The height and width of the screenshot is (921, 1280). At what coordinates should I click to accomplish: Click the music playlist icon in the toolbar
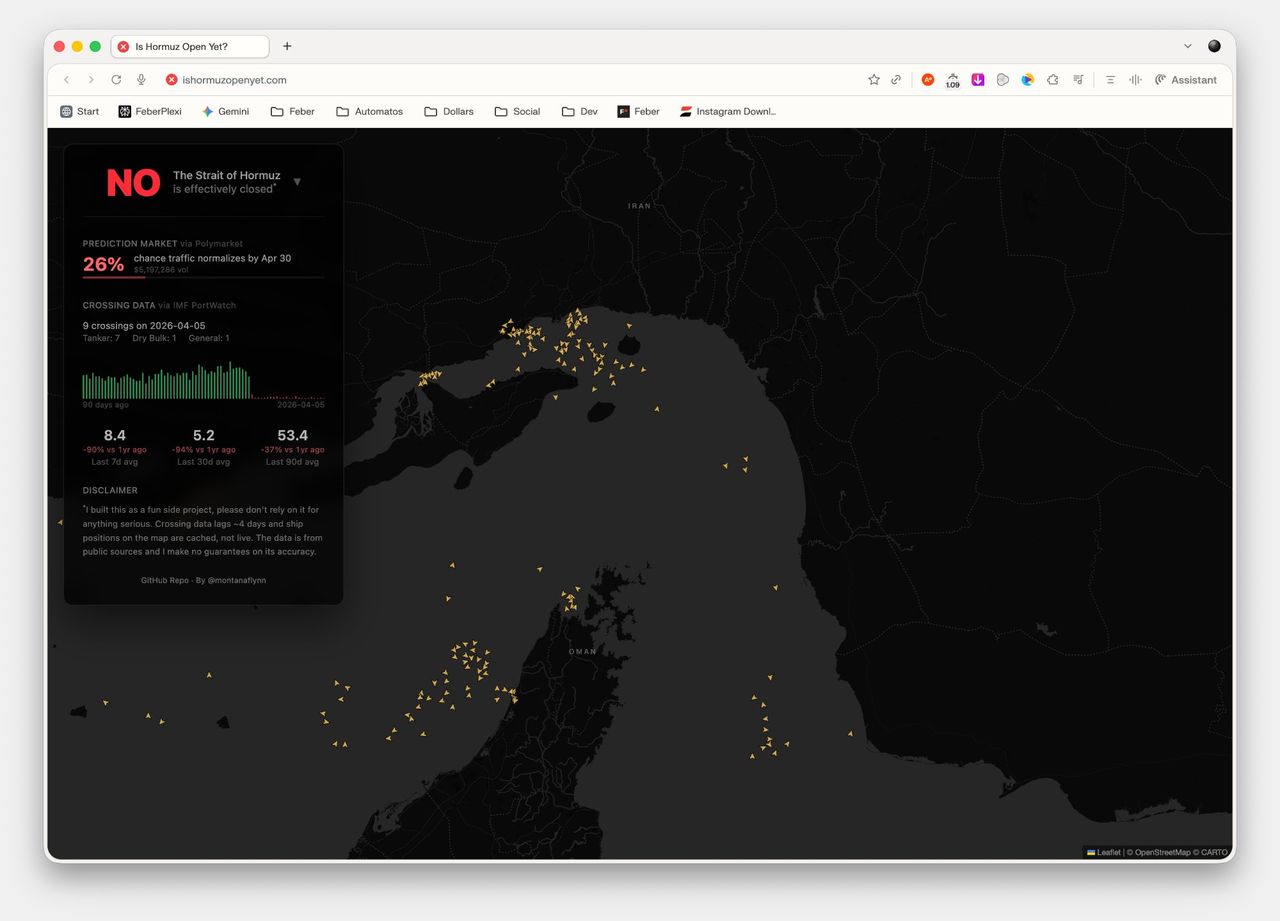(1078, 80)
